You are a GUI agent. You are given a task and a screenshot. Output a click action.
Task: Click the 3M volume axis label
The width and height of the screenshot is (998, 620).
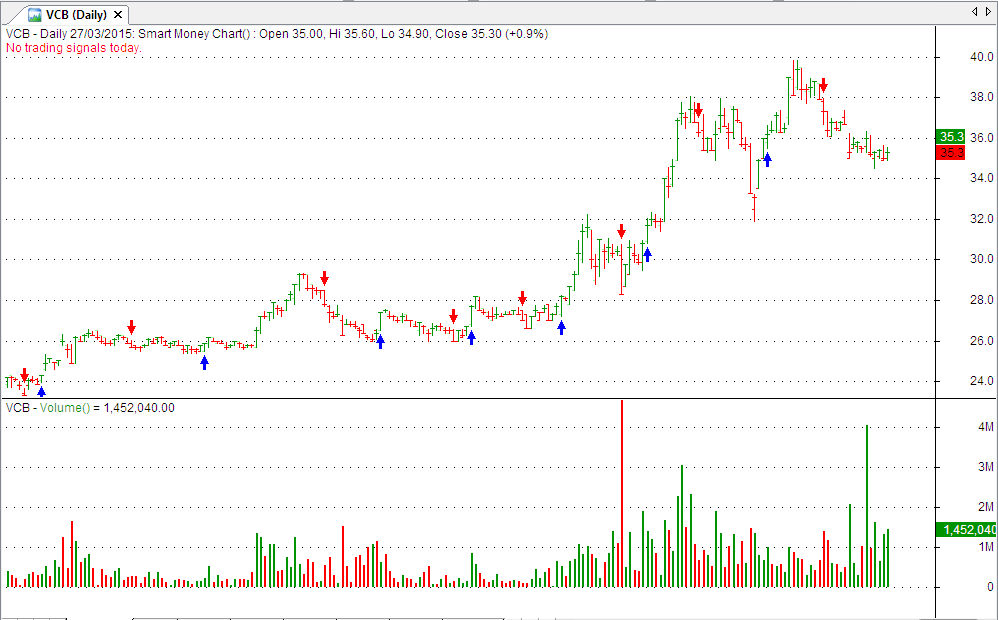click(986, 467)
